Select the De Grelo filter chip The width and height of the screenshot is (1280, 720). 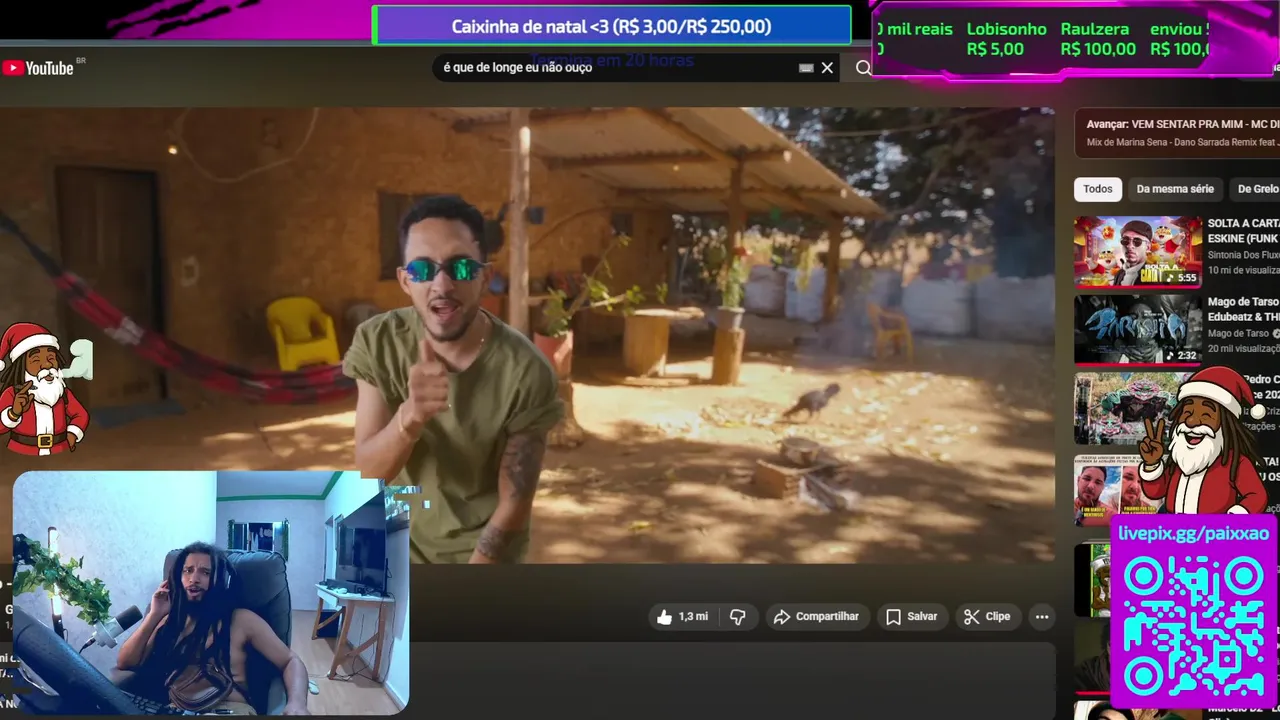click(1257, 189)
